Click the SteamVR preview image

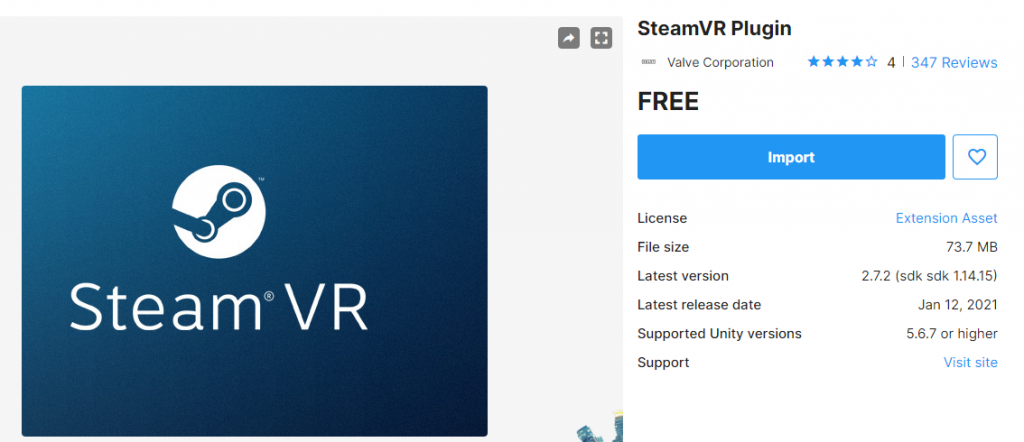(x=255, y=260)
